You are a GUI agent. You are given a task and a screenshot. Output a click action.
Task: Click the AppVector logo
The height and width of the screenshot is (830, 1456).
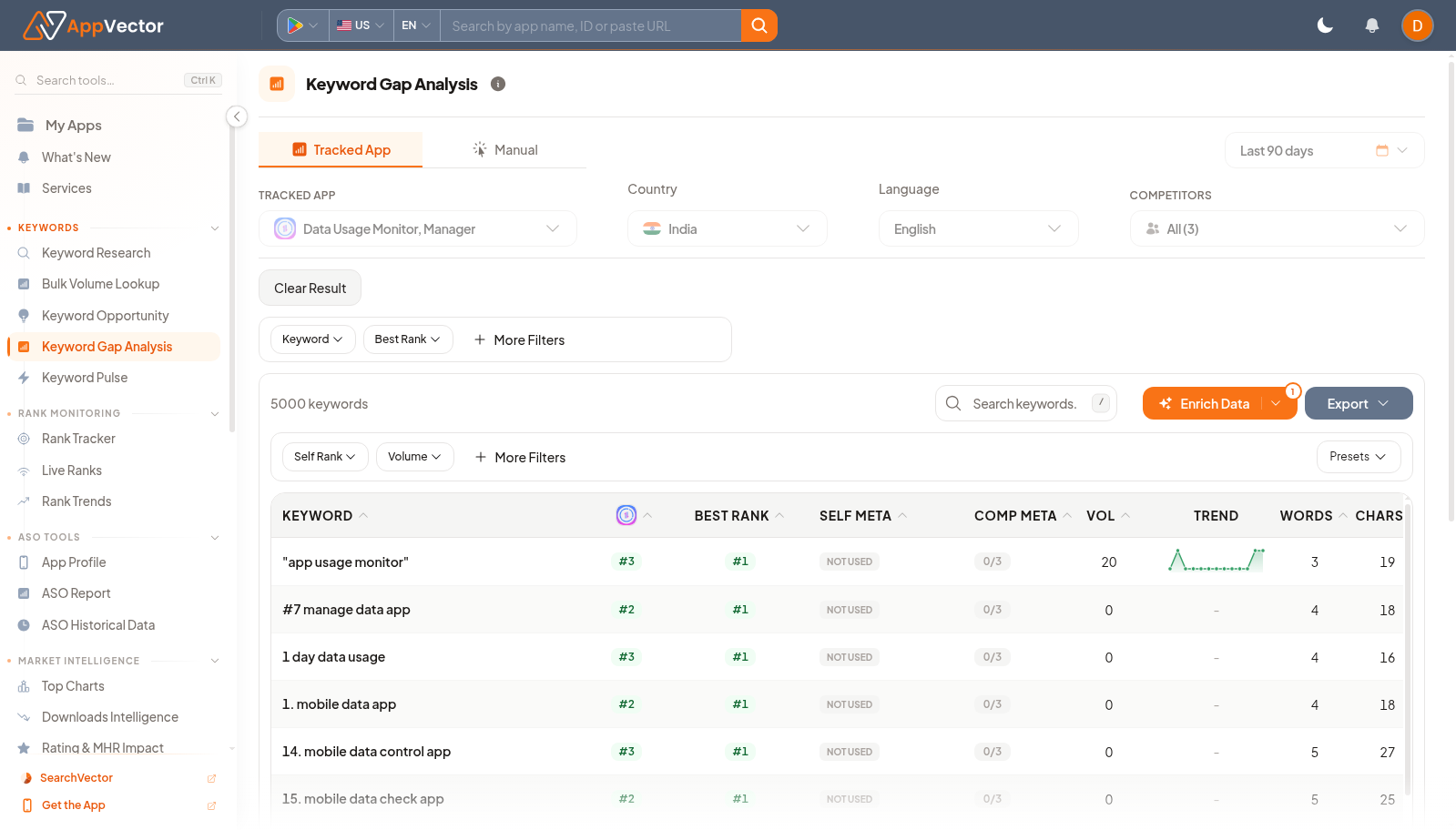click(93, 25)
